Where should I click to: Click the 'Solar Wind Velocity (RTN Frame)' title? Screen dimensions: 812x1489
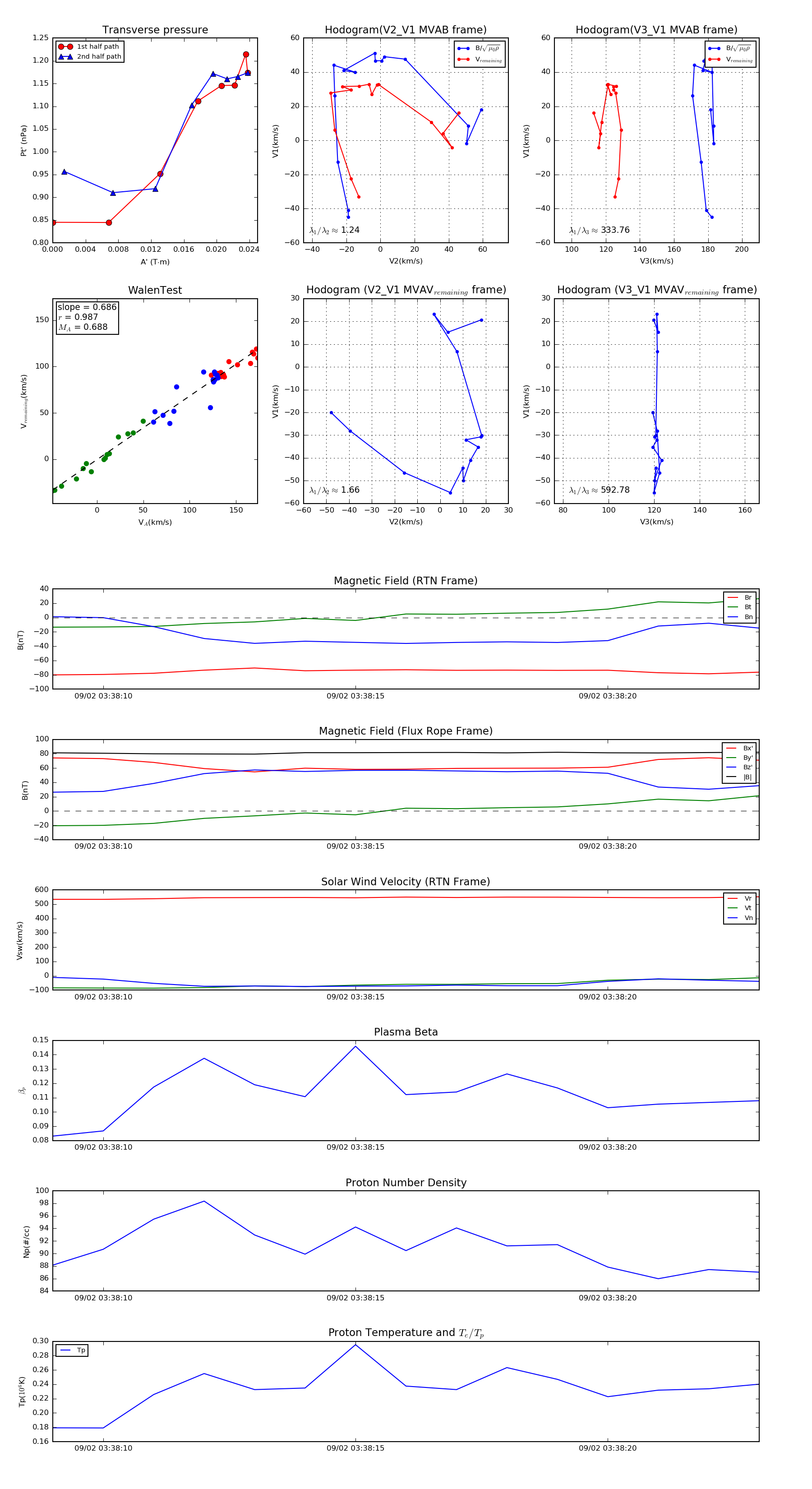[406, 882]
